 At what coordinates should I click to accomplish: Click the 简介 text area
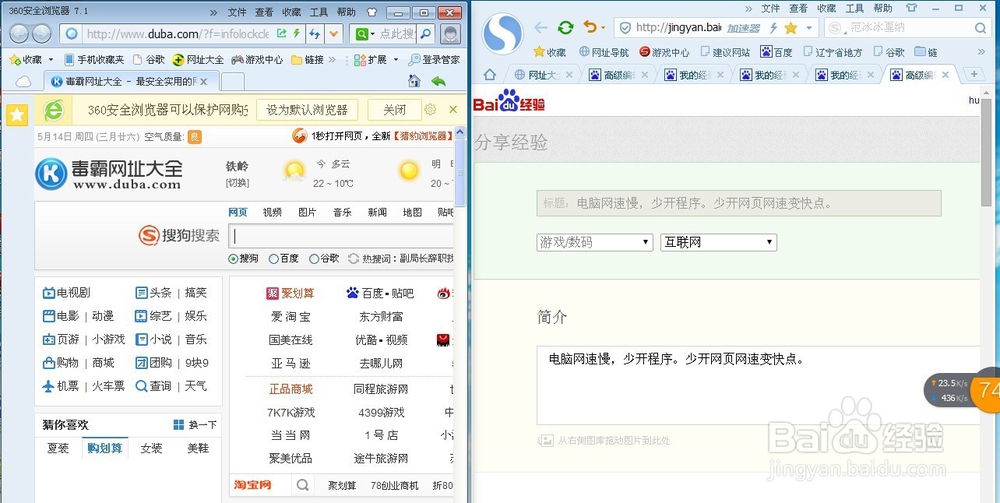point(758,386)
